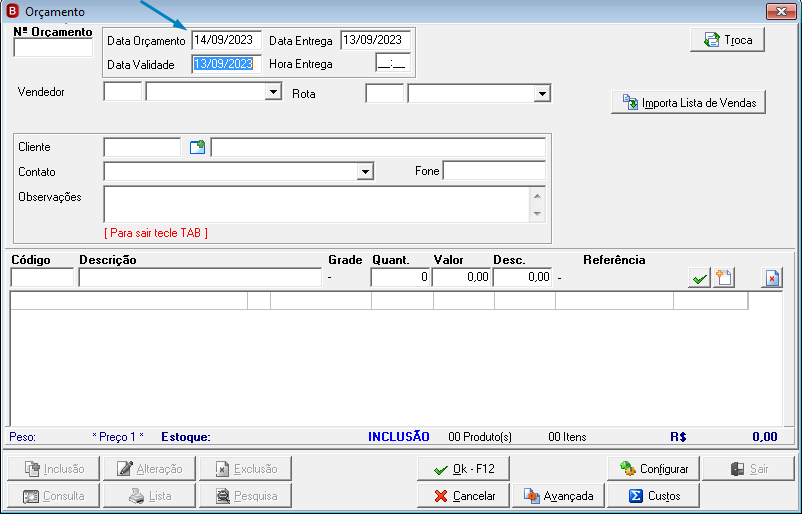The image size is (802, 514).
Task: Click the Observações scrollbar up arrow
Action: pyautogui.click(x=537, y=196)
